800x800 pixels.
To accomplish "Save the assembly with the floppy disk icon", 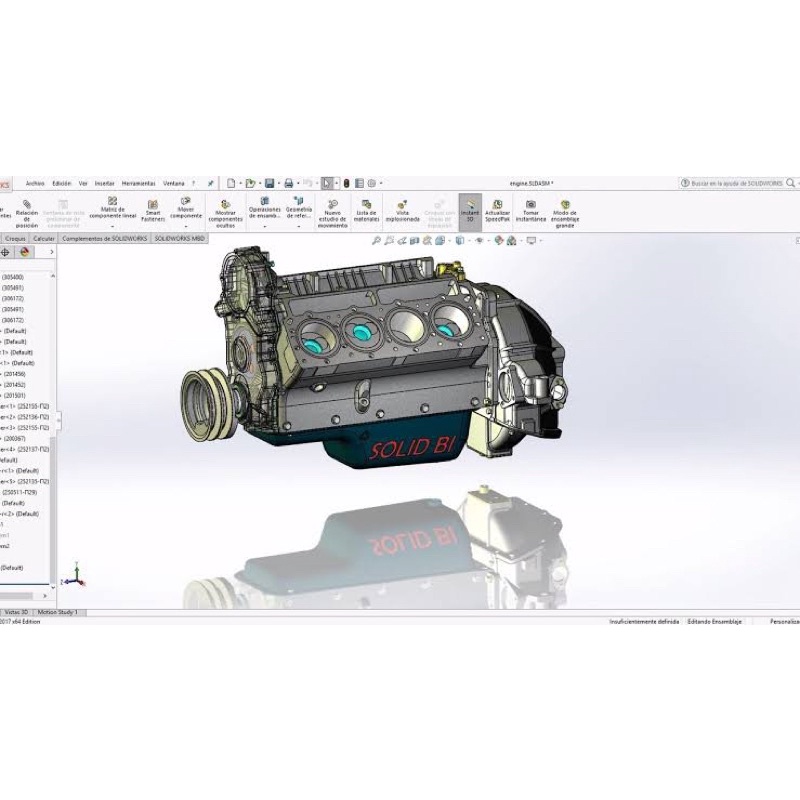I will [x=270, y=183].
